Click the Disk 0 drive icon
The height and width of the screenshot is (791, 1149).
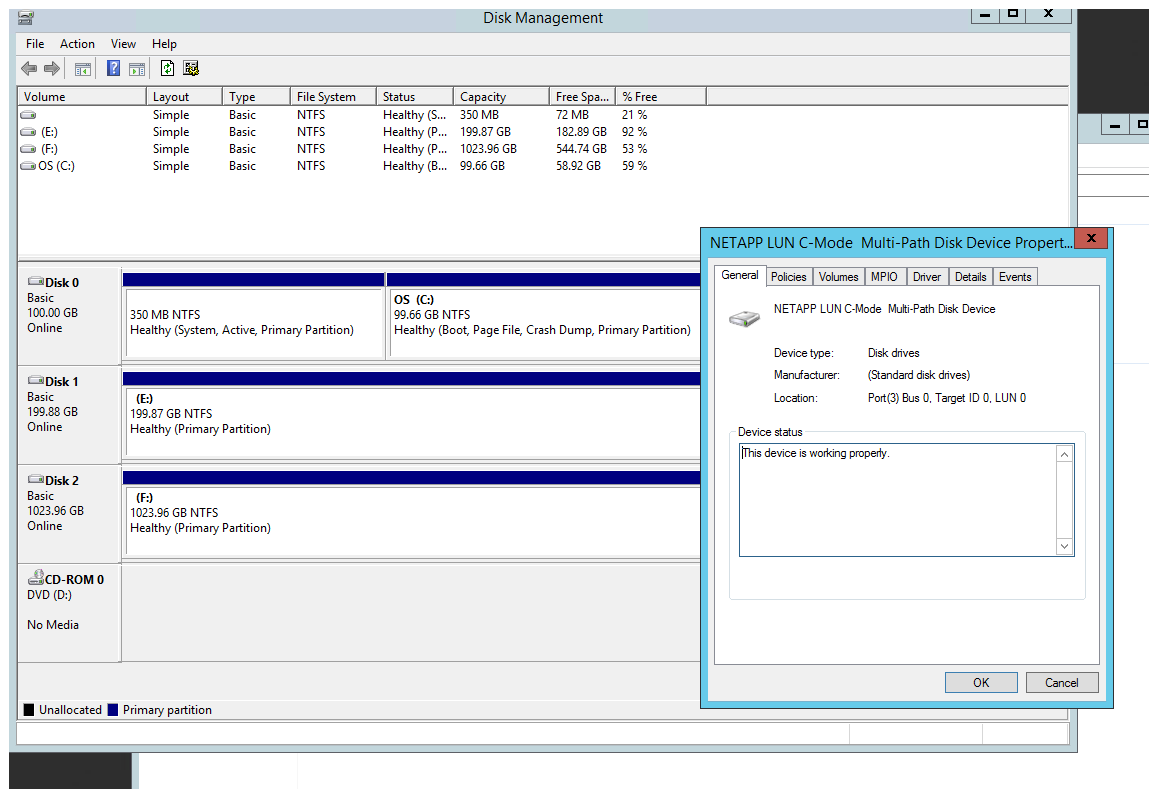click(x=35, y=282)
